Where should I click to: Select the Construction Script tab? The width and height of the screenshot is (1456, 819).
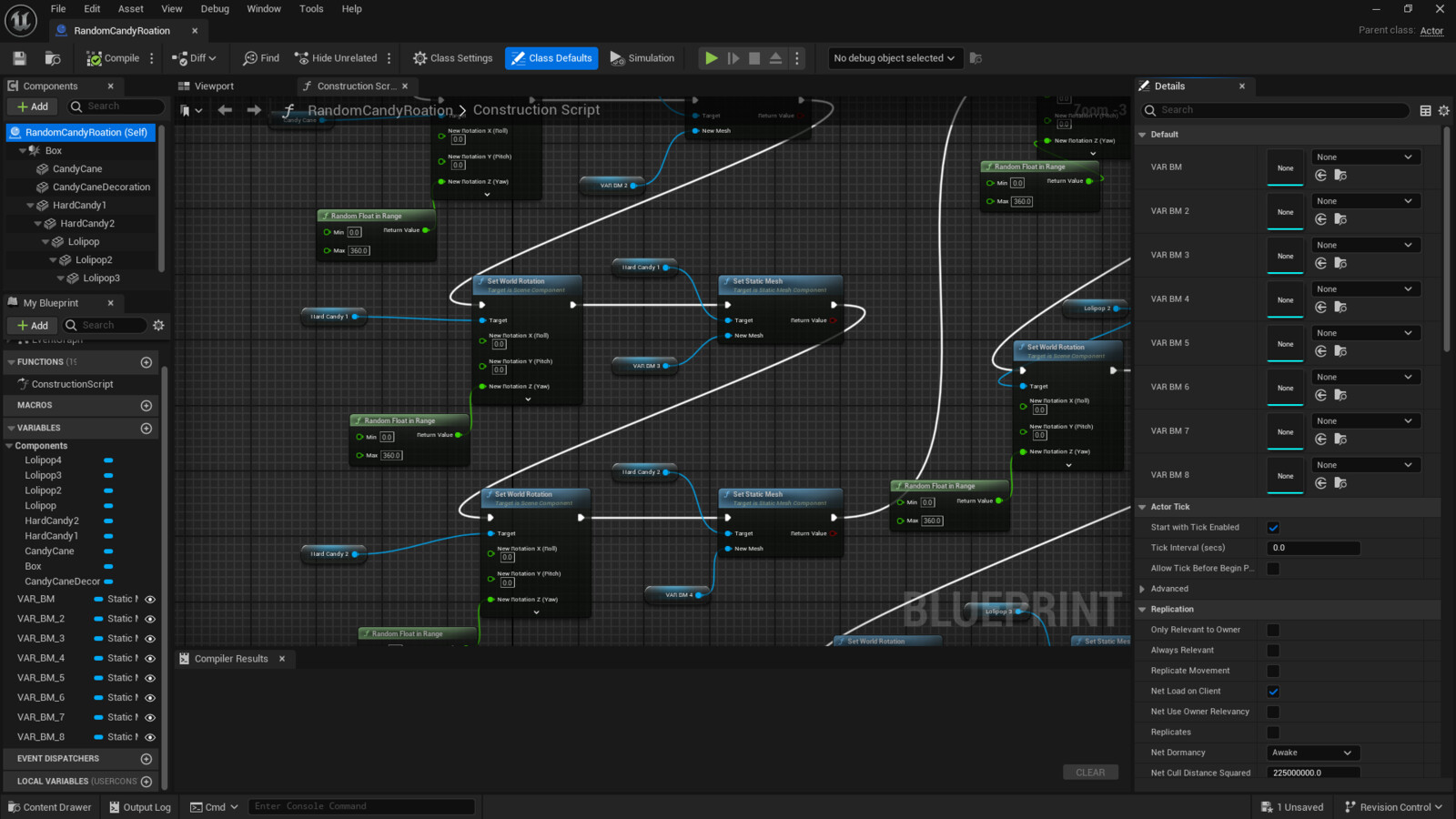(x=356, y=86)
